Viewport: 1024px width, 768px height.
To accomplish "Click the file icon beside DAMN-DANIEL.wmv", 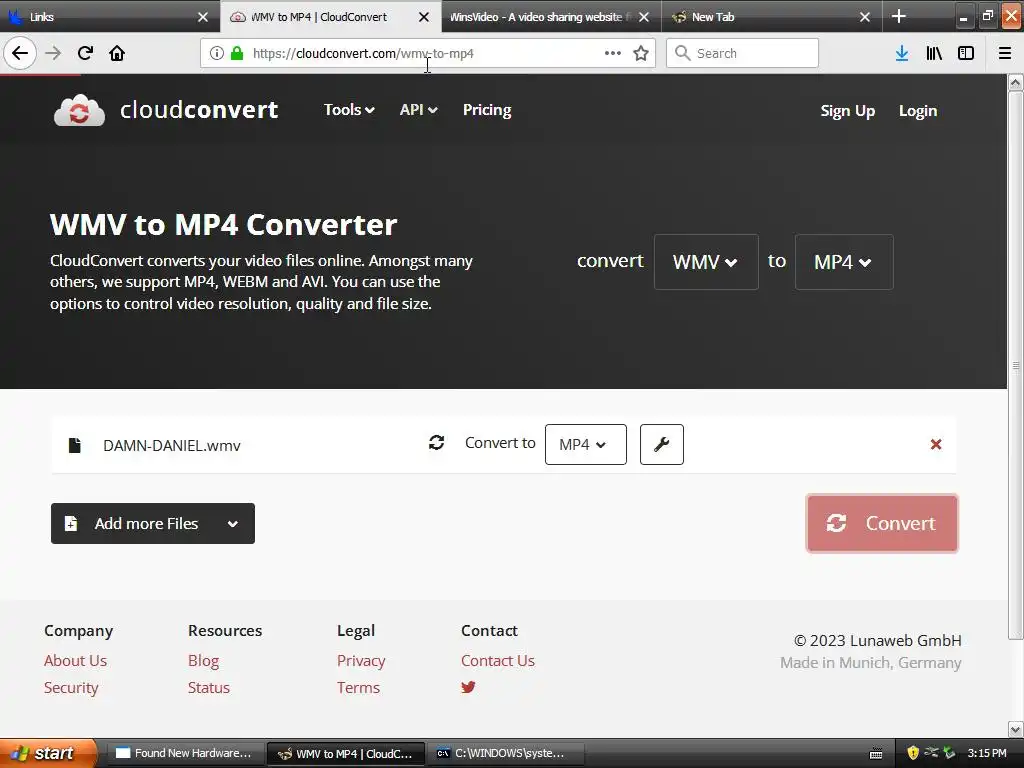I will (x=74, y=445).
